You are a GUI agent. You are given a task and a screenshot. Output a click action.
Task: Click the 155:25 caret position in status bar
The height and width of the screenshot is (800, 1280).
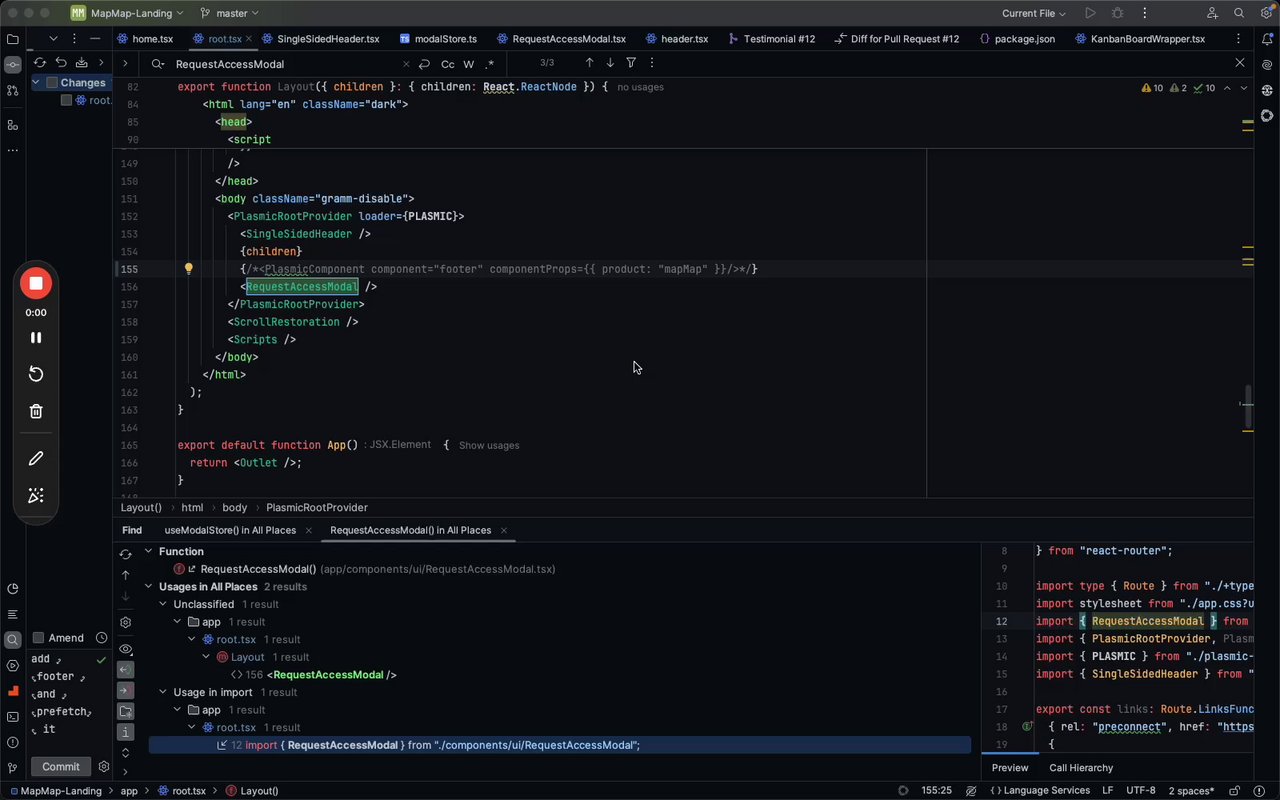point(936,791)
